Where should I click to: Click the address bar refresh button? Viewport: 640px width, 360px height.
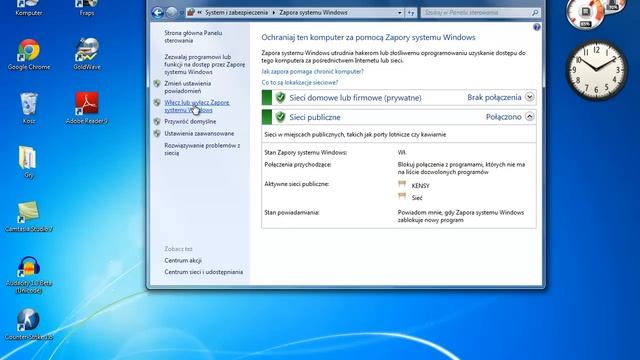point(411,13)
